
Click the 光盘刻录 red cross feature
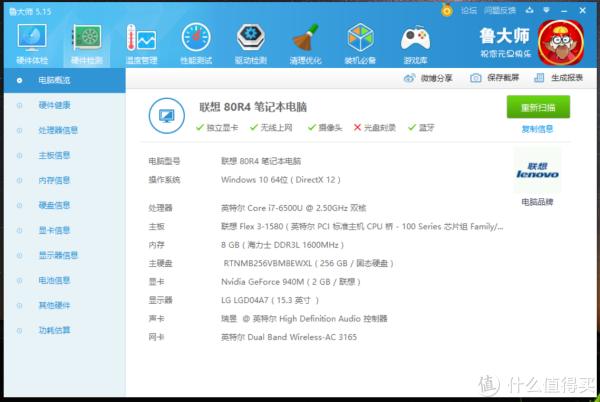tap(375, 128)
